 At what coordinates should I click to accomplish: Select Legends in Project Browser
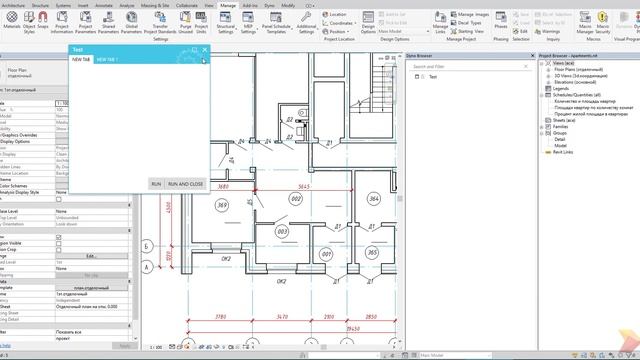coord(560,89)
